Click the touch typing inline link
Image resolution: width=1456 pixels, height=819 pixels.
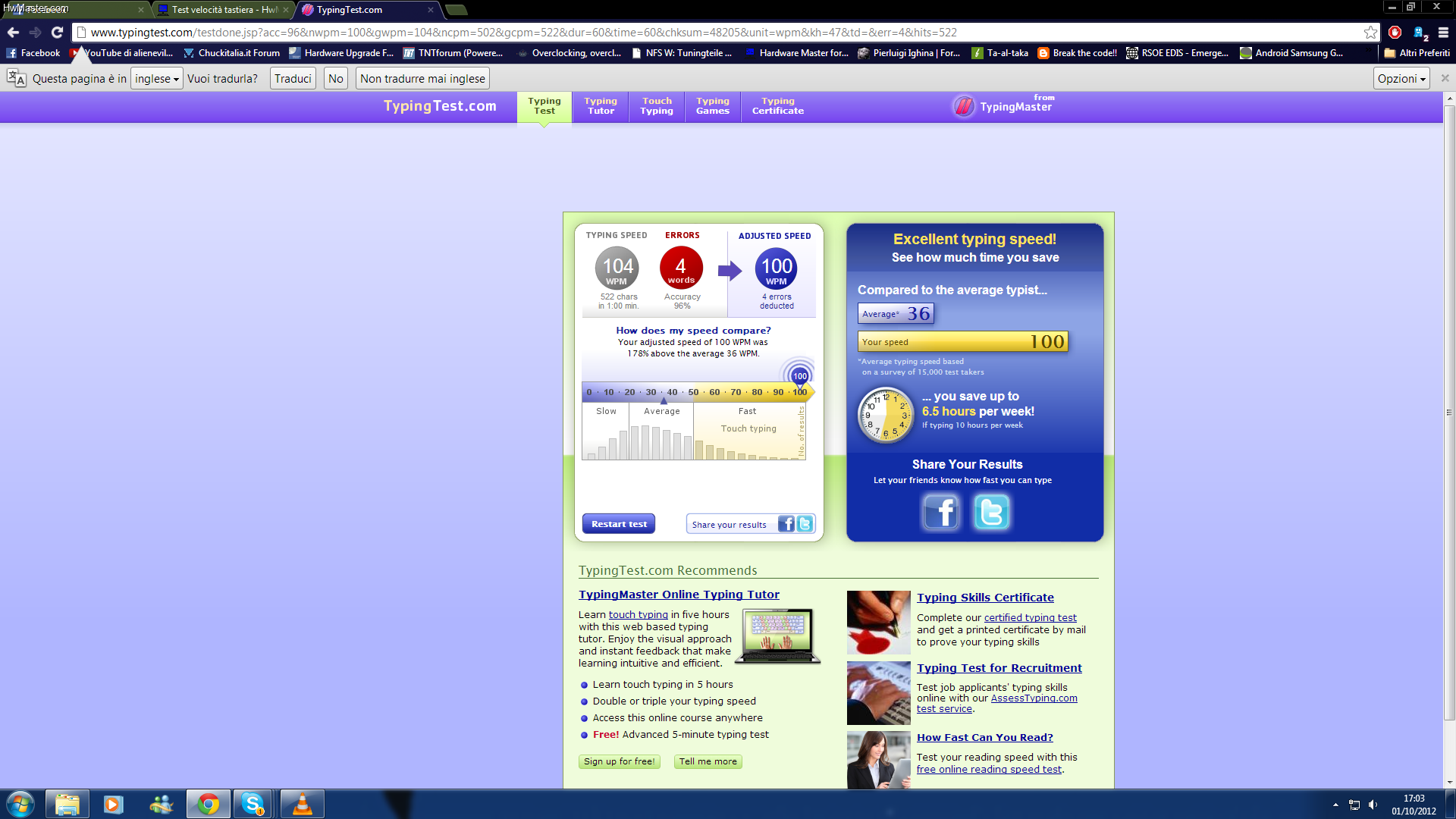639,615
